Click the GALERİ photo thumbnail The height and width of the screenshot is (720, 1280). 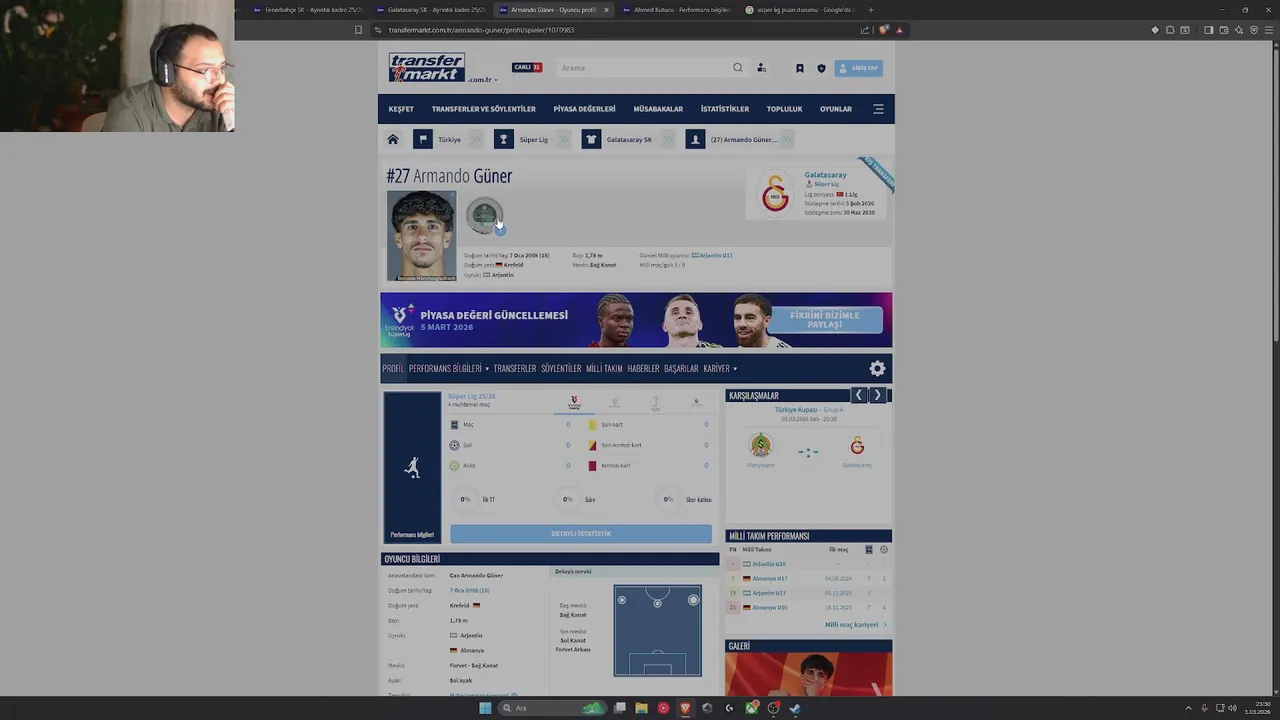pos(808,676)
